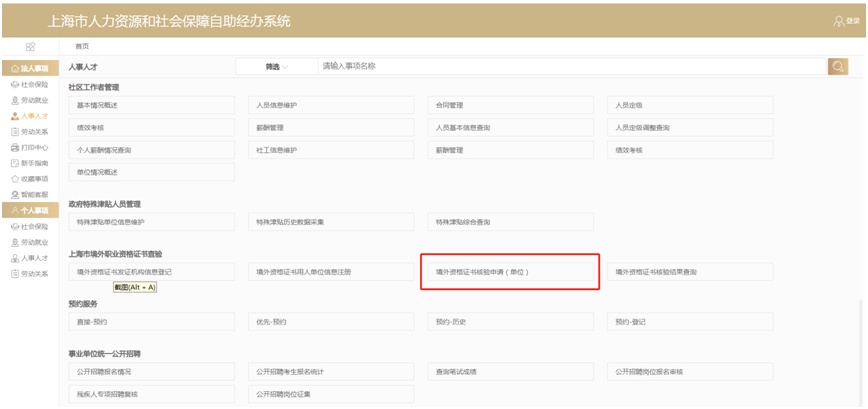Click the person icon beside 个人事项
Image resolution: width=868 pixels, height=409 pixels.
click(x=15, y=210)
